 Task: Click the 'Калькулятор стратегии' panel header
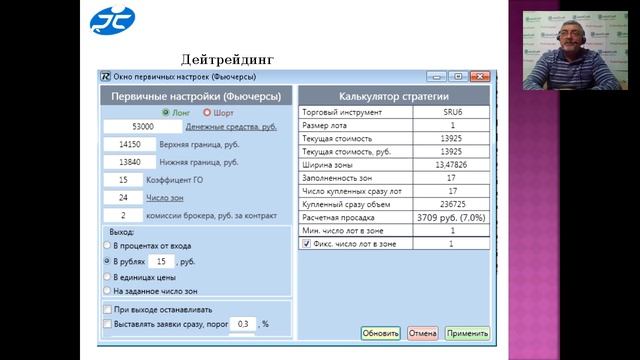(394, 96)
